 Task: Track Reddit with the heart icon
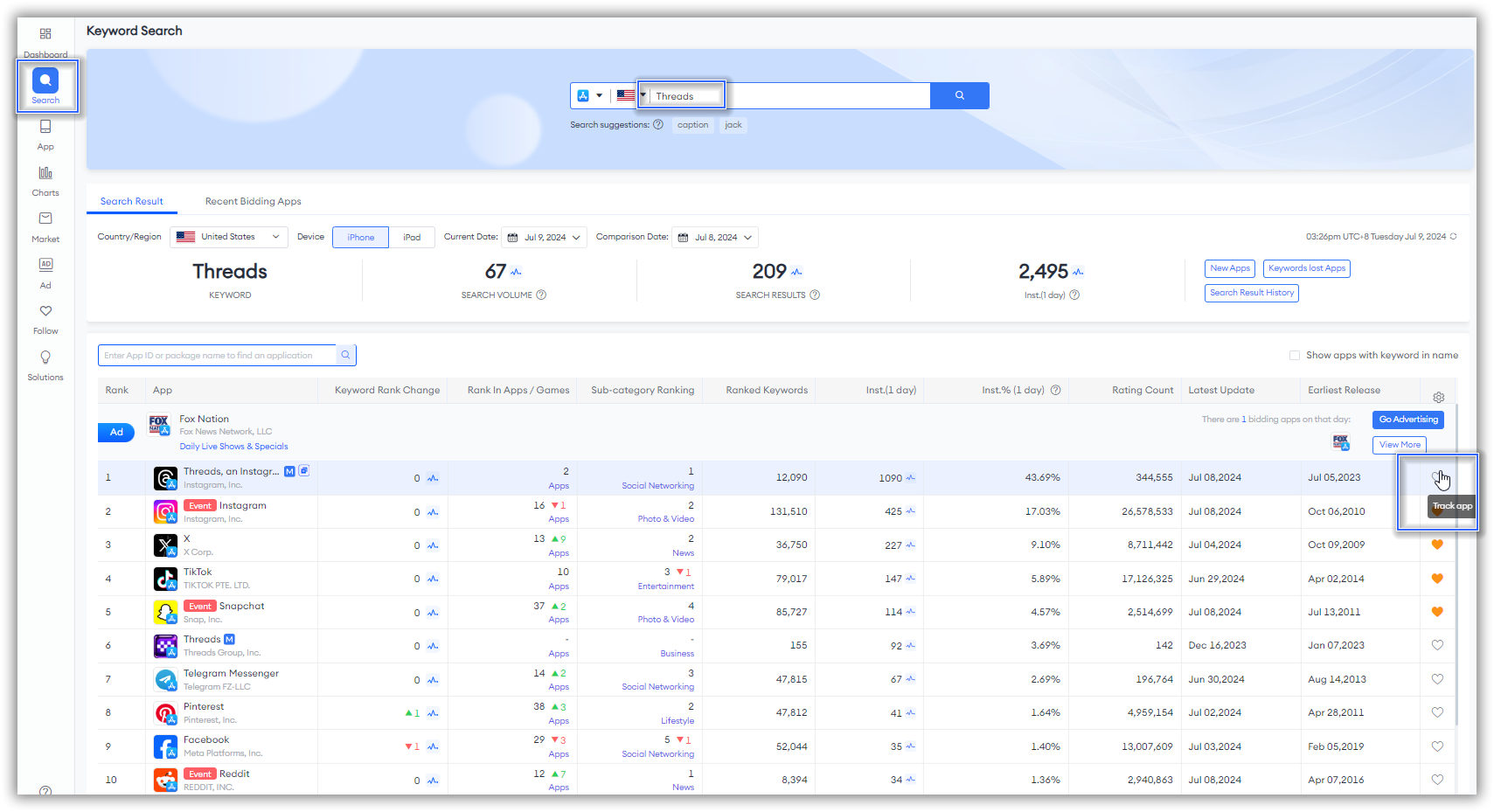1437,780
